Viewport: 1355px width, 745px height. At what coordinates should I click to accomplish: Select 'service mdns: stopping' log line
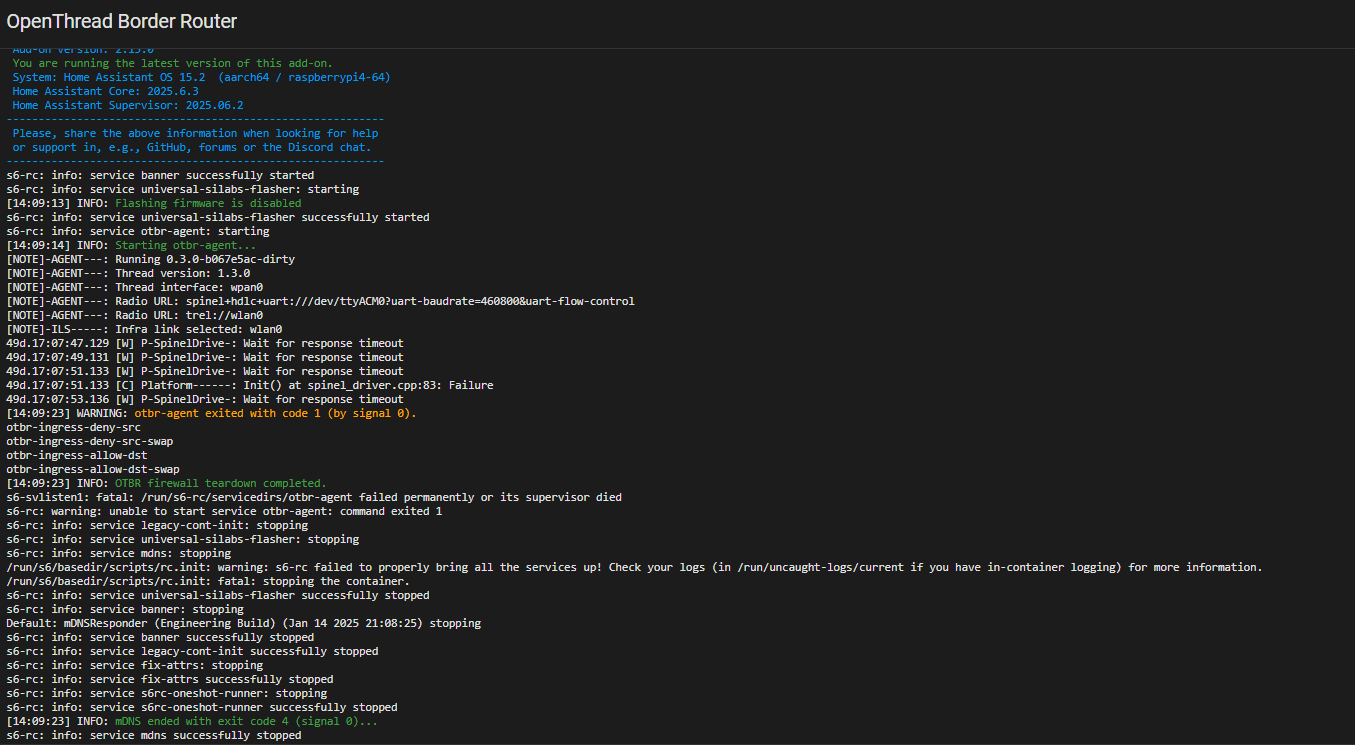click(x=118, y=553)
